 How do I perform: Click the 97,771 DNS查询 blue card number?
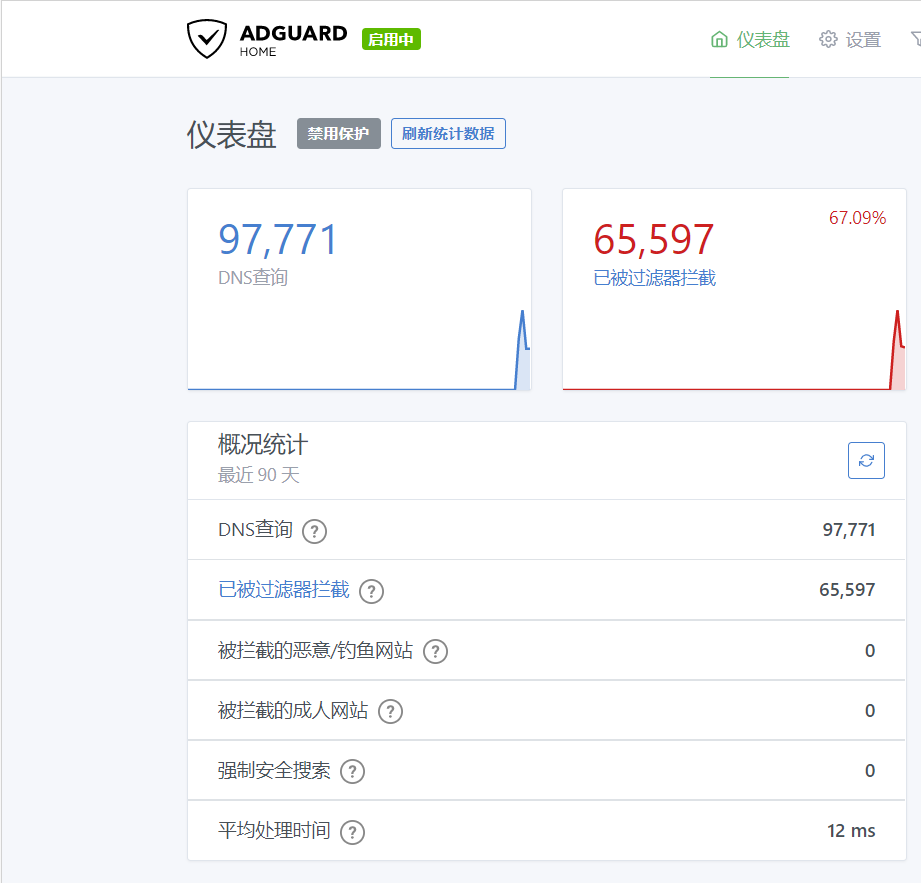point(278,240)
